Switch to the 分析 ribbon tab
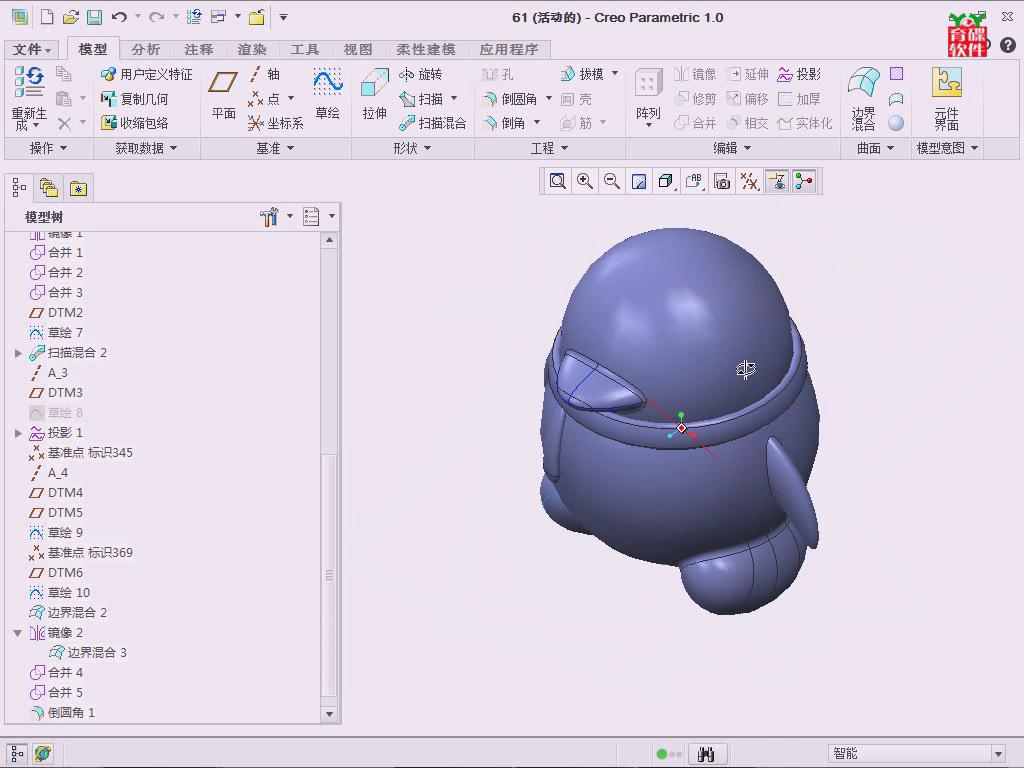 click(x=145, y=49)
